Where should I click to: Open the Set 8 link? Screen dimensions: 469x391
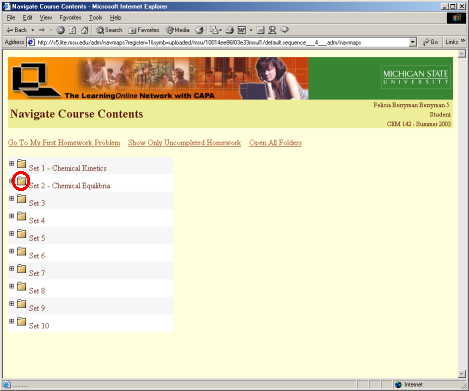click(37, 291)
